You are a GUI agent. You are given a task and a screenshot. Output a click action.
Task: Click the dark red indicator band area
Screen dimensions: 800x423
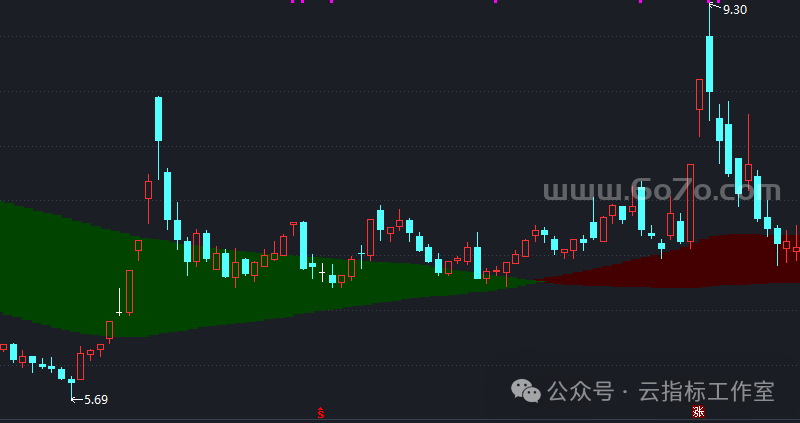pyautogui.click(x=700, y=262)
